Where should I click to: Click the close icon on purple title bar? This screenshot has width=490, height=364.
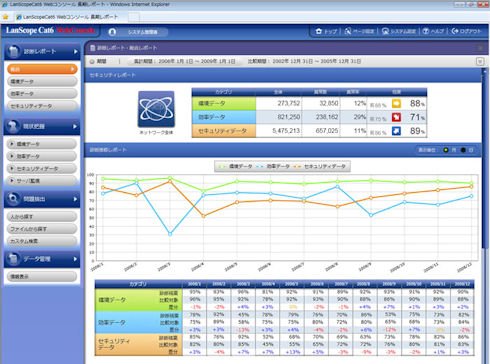480,48
